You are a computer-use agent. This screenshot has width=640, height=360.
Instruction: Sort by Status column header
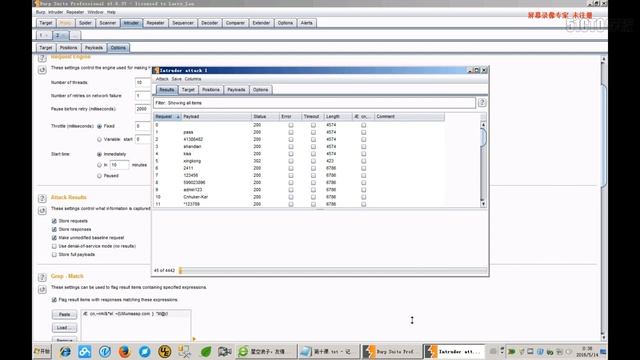[x=265, y=117]
